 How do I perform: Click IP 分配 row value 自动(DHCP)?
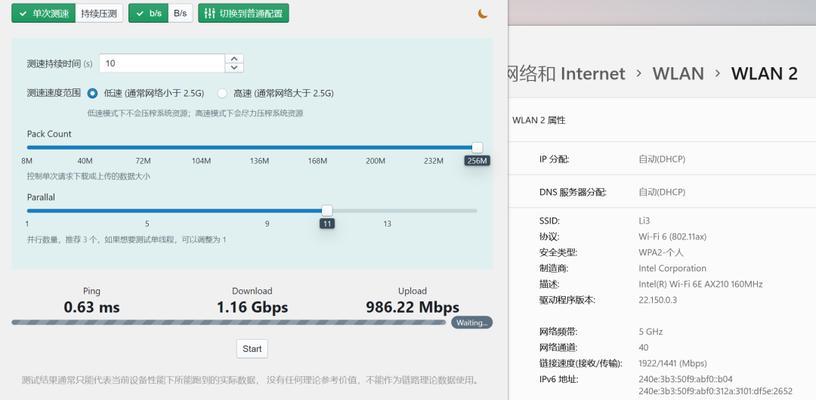point(662,159)
